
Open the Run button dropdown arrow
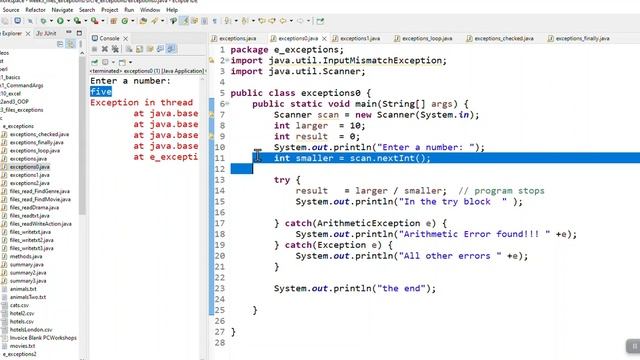[68, 21]
